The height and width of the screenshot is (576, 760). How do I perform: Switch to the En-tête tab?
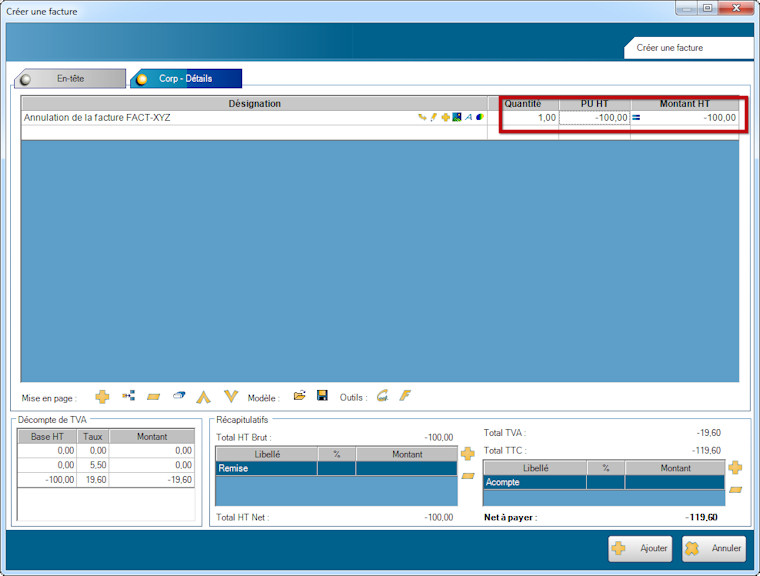point(70,78)
